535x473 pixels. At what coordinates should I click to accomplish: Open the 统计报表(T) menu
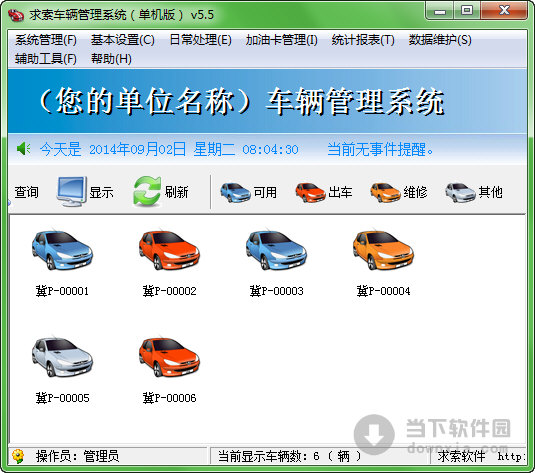(363, 40)
